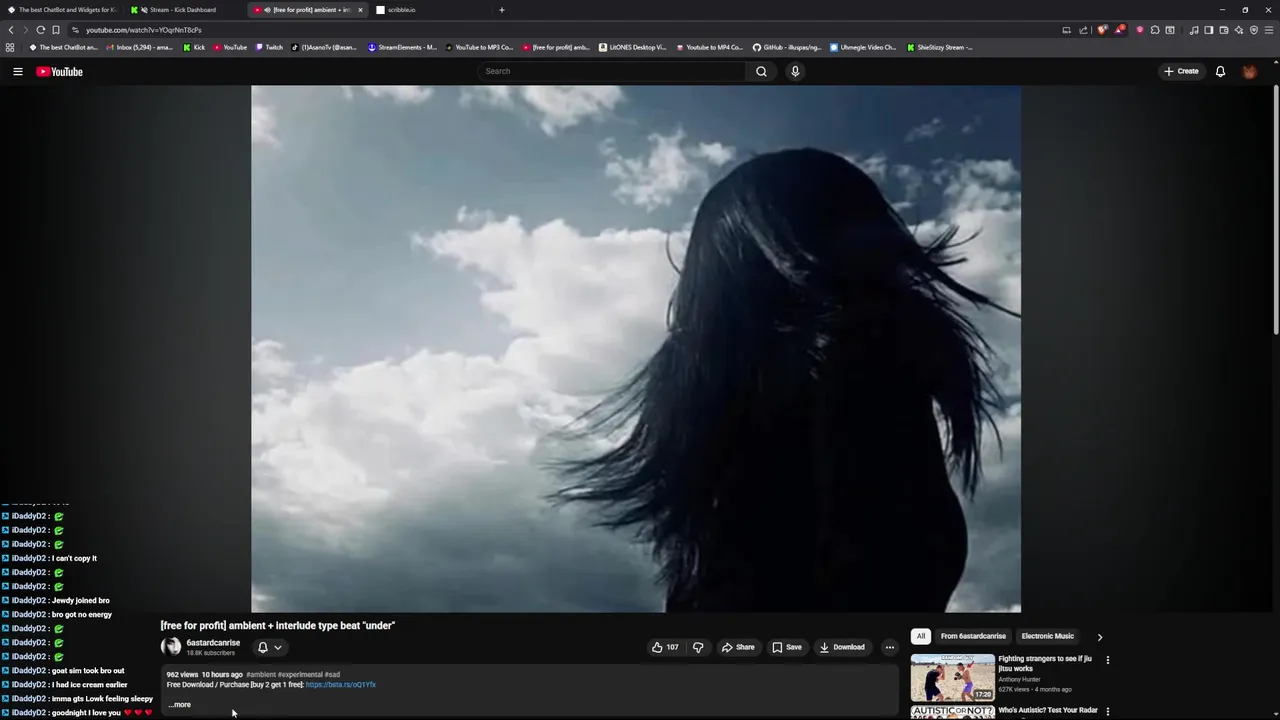Open subscription notification dropdown bell
1280x720 pixels.
269,647
